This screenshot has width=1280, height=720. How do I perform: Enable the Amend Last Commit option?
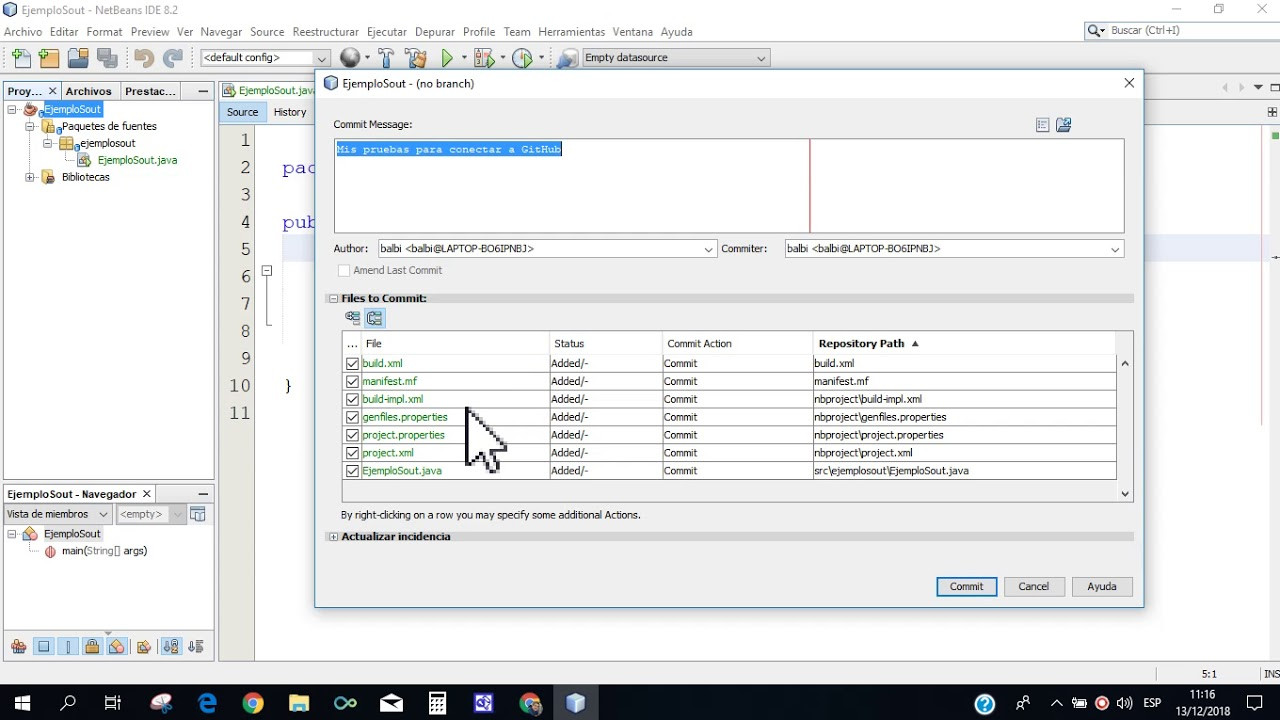tap(344, 270)
